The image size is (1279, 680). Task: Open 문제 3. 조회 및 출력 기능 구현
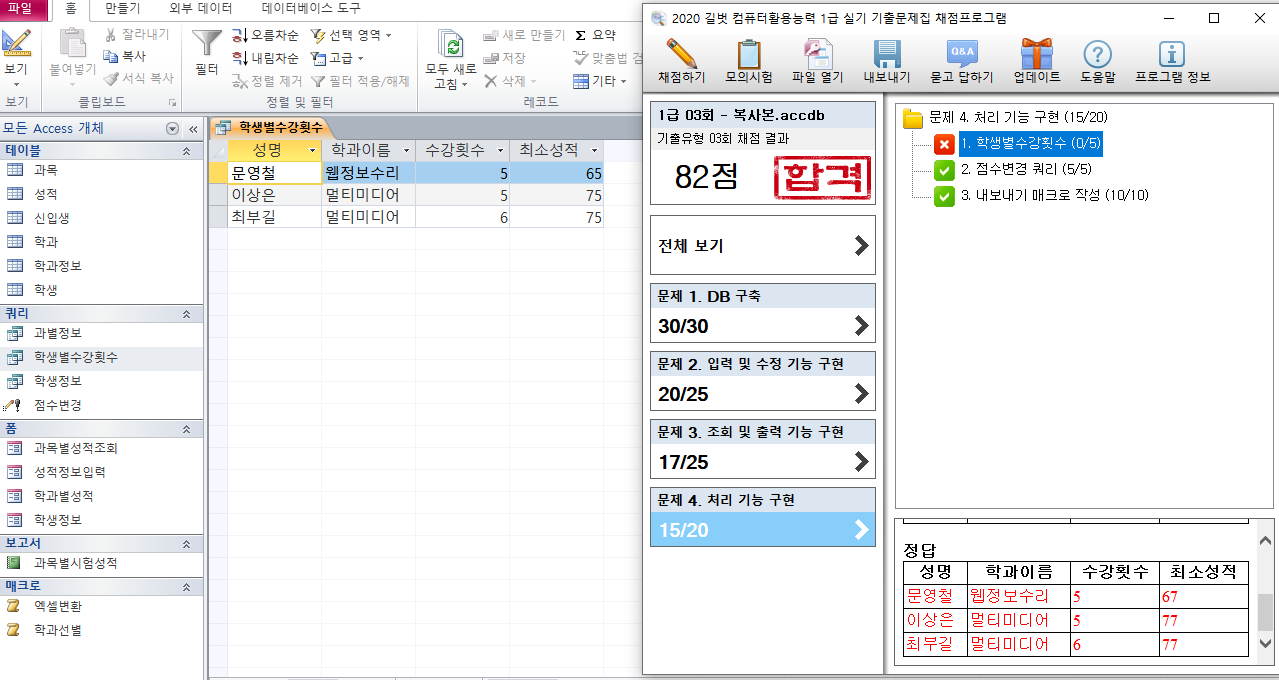click(762, 449)
